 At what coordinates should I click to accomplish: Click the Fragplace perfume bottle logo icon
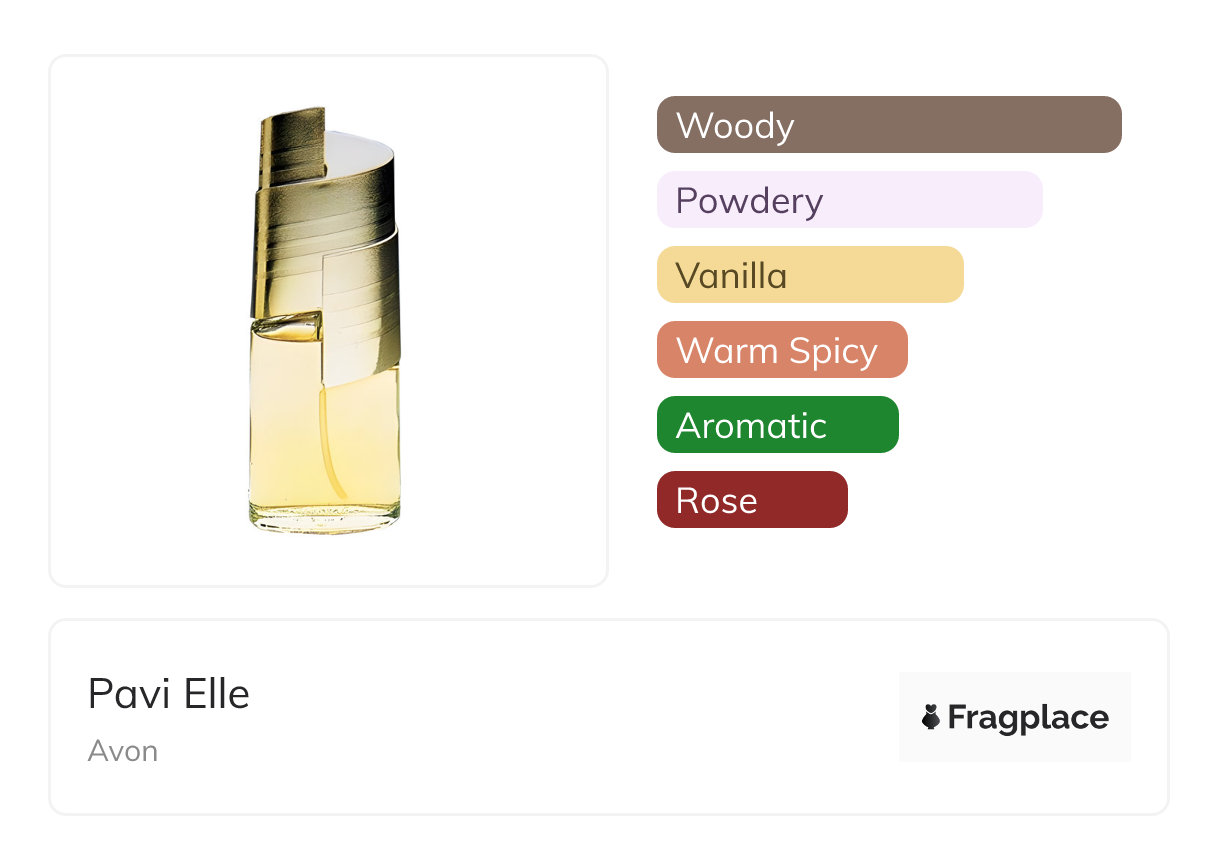tap(931, 717)
